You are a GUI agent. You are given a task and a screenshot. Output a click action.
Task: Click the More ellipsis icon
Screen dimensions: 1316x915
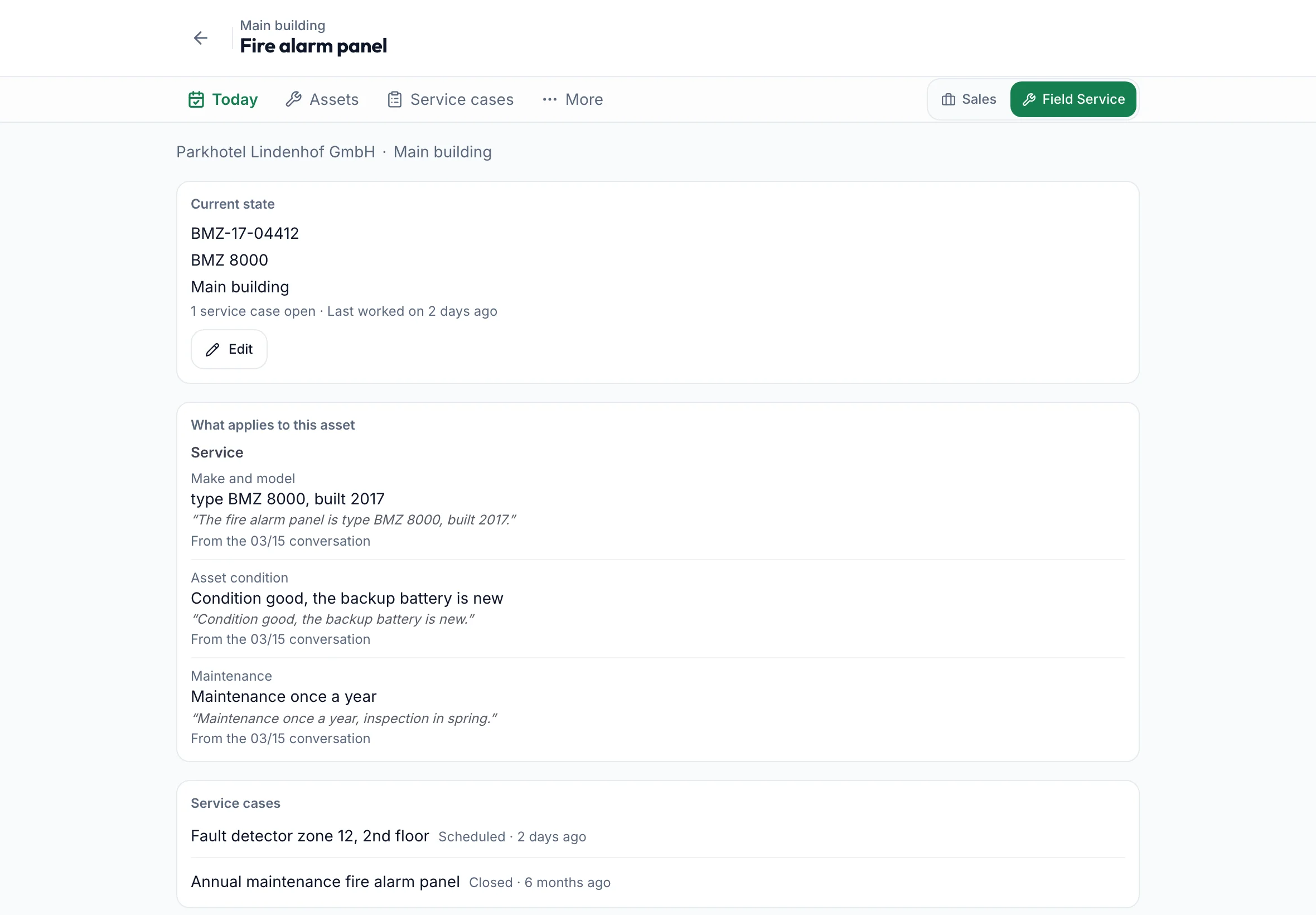click(x=549, y=99)
